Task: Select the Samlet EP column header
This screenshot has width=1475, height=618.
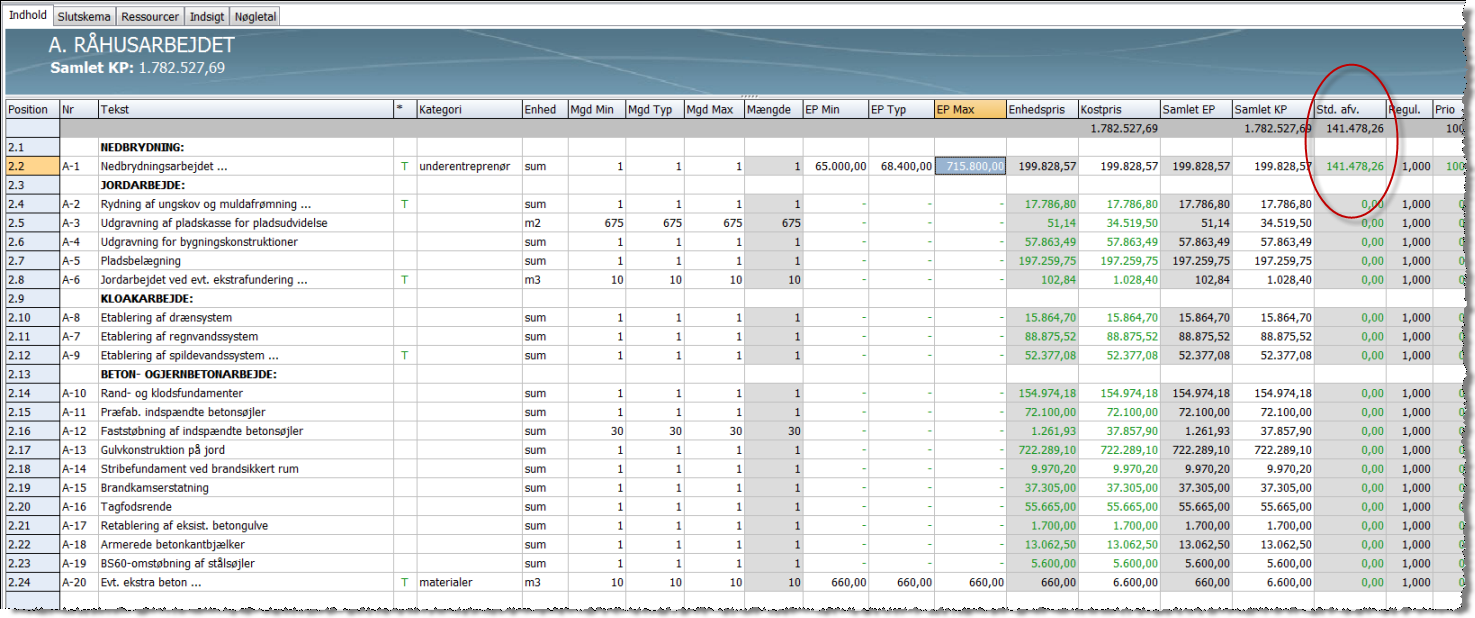Action: [1196, 109]
